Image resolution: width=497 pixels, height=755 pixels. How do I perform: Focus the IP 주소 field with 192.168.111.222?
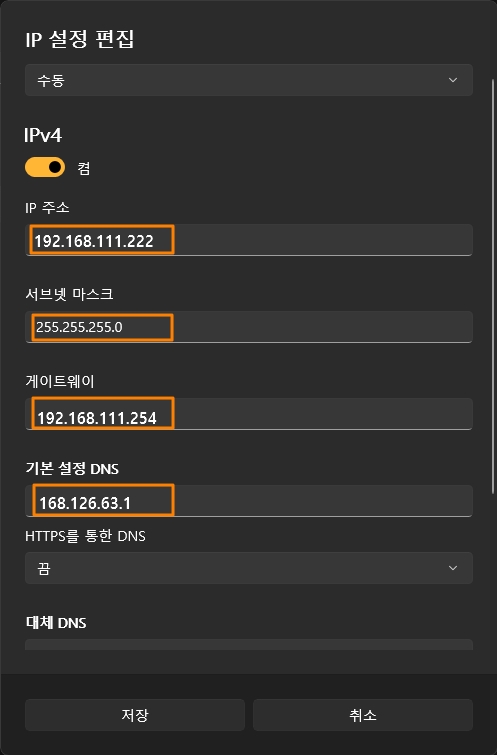tap(248, 240)
